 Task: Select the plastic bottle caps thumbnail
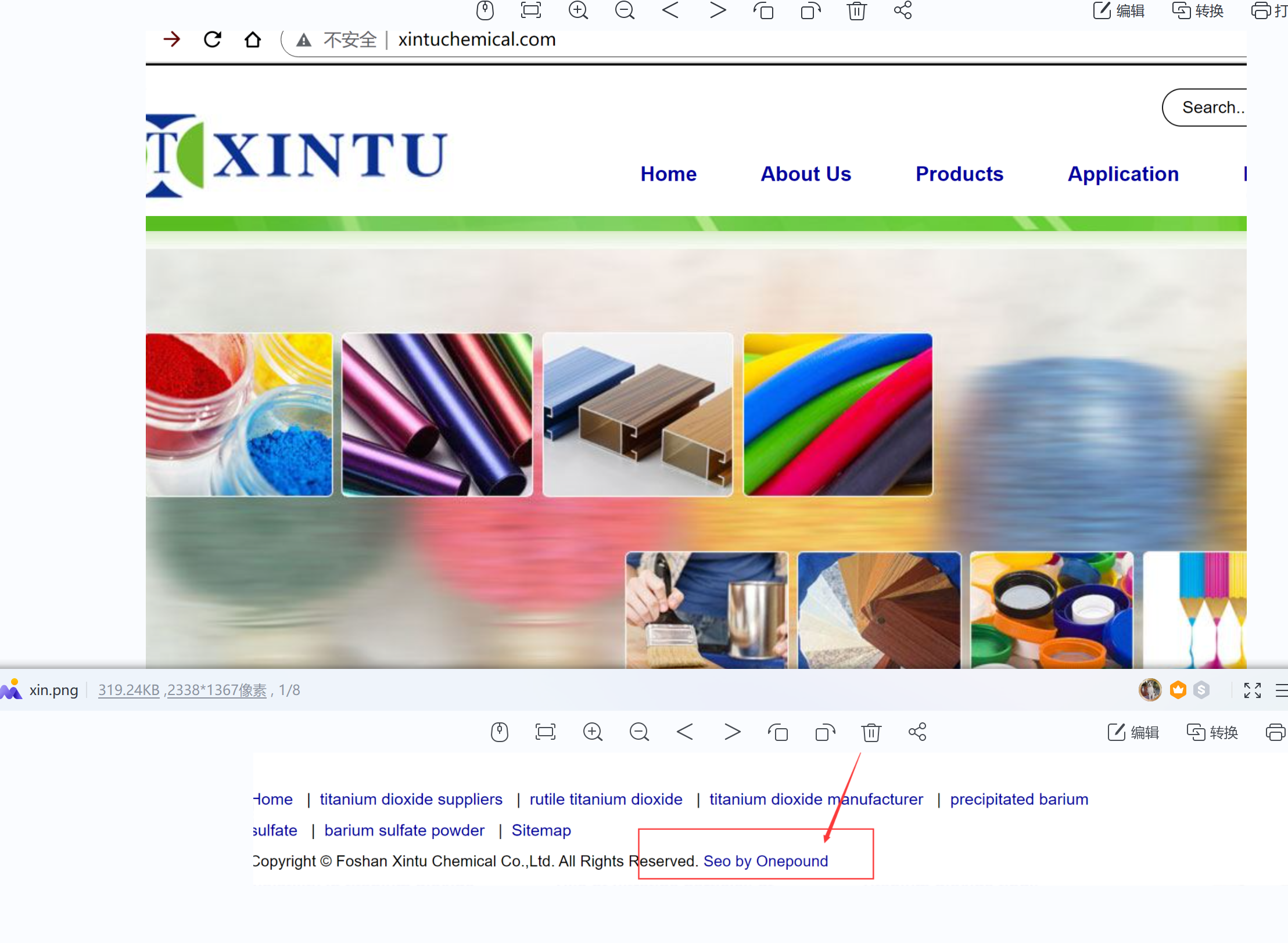click(x=1052, y=610)
